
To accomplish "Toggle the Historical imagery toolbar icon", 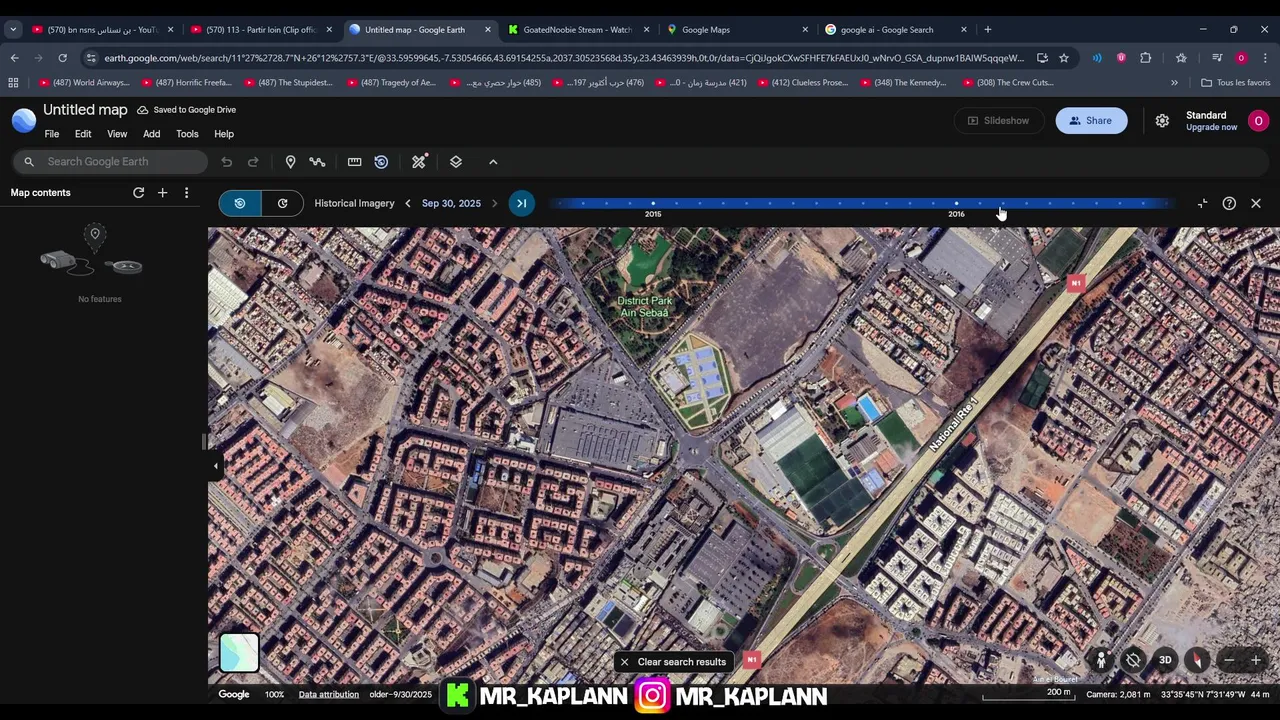I will click(381, 162).
